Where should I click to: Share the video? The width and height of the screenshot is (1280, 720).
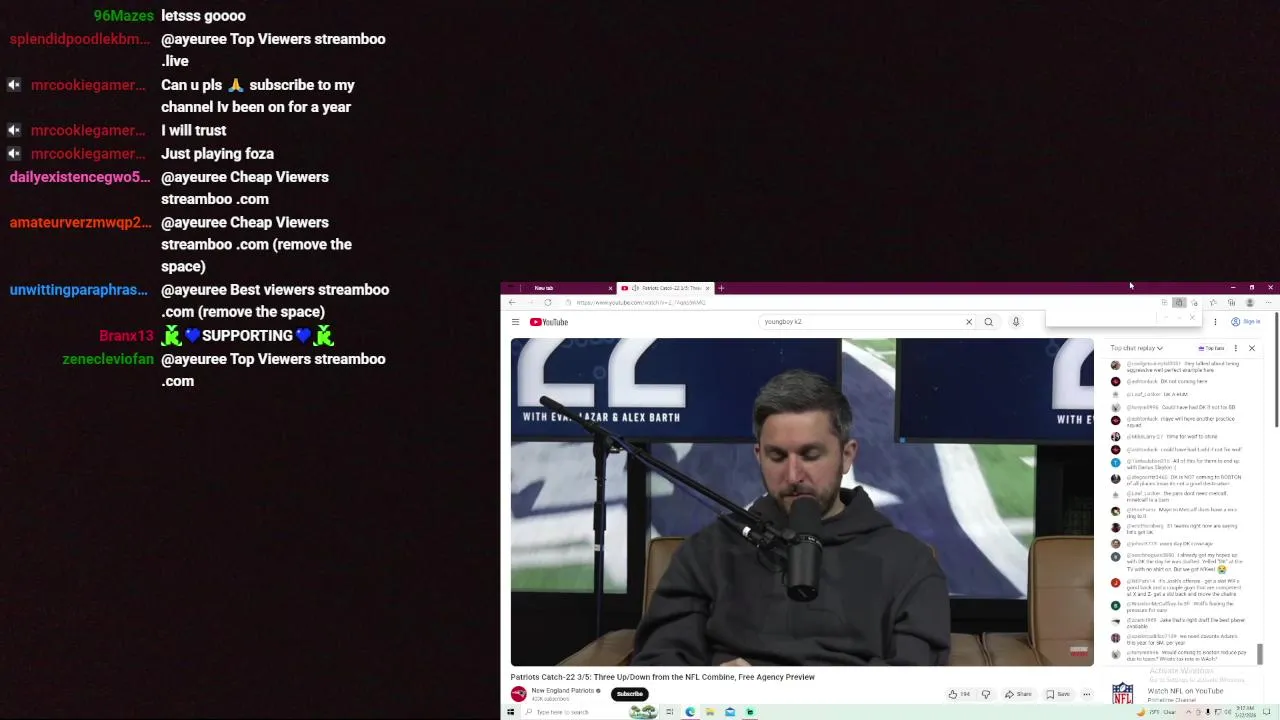tap(1018, 694)
